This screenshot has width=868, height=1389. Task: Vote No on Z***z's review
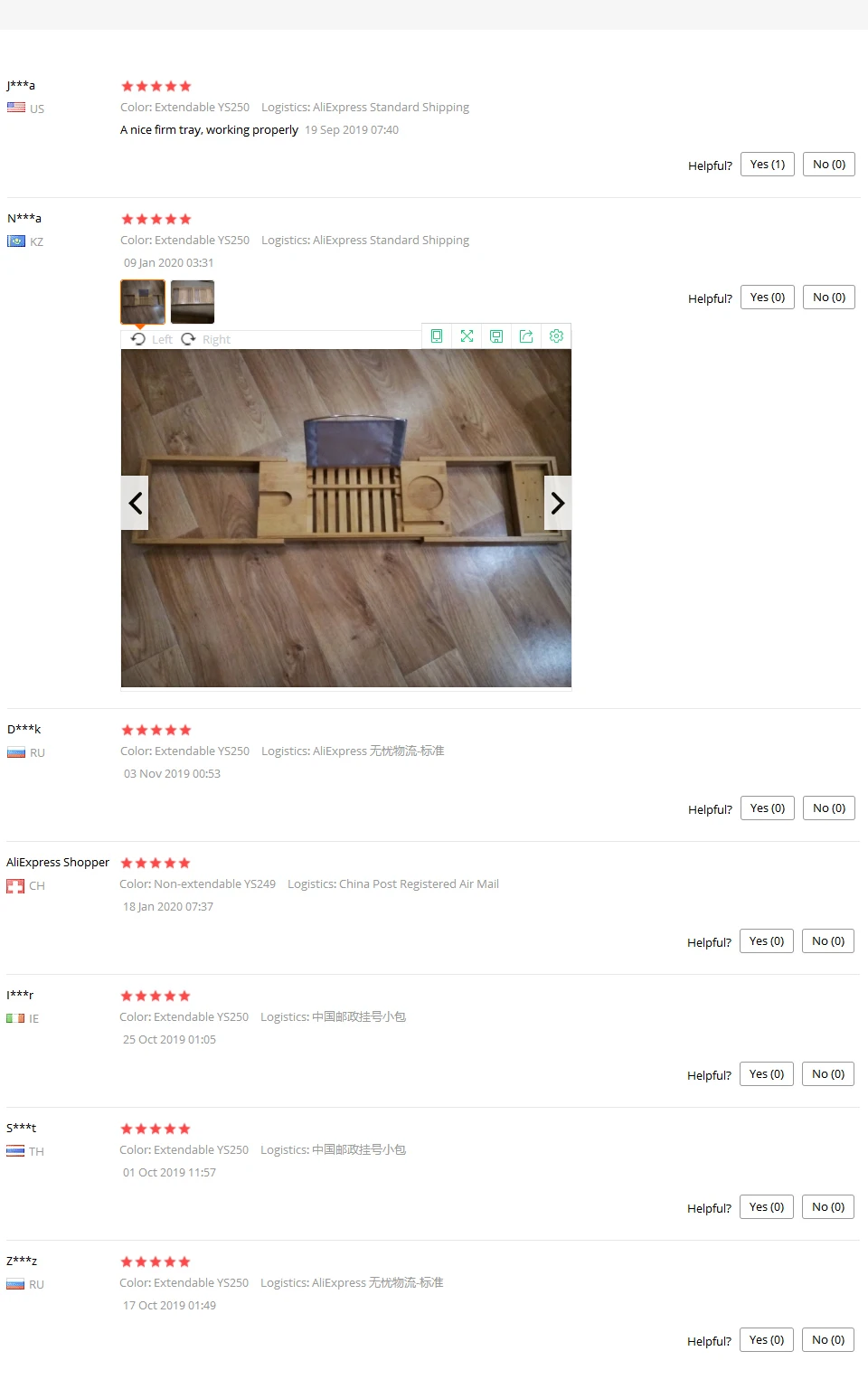click(828, 1340)
